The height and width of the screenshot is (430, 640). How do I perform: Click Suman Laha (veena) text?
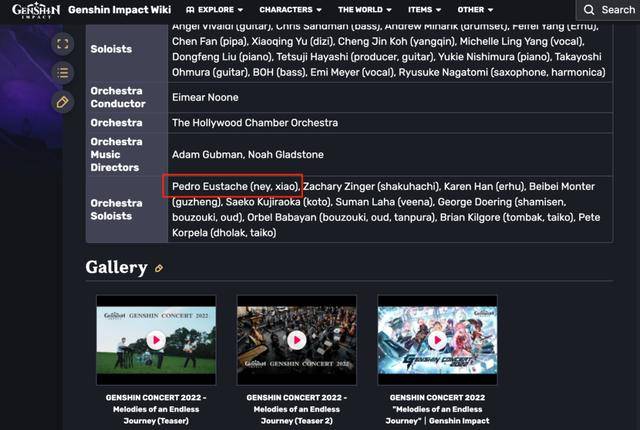point(385,202)
